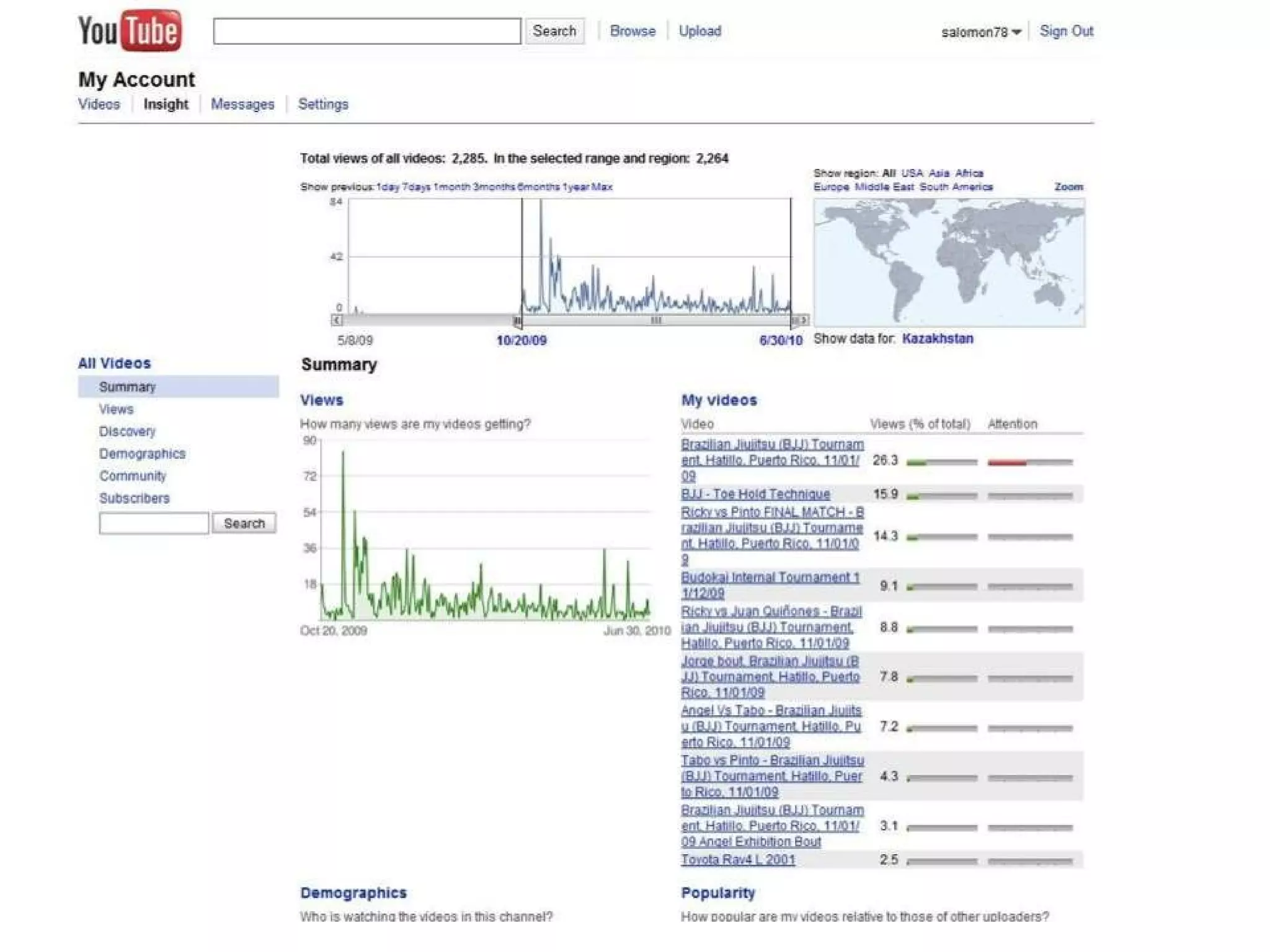Open BJJ - Toe Hold Technique video
The width and height of the screenshot is (1270, 952).
(x=755, y=494)
